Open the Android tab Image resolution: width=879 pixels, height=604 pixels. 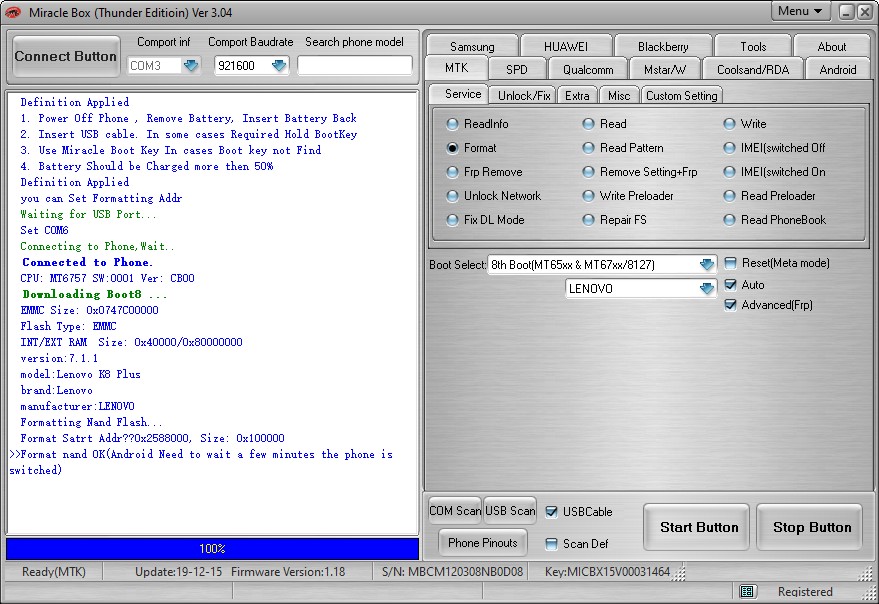click(838, 70)
